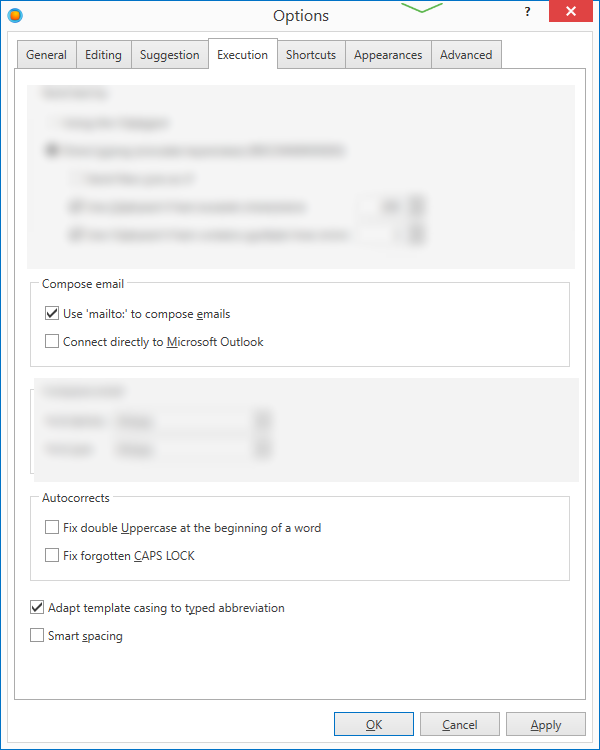The width and height of the screenshot is (600, 750).
Task: Switch to the Appearances tab
Action: [388, 55]
